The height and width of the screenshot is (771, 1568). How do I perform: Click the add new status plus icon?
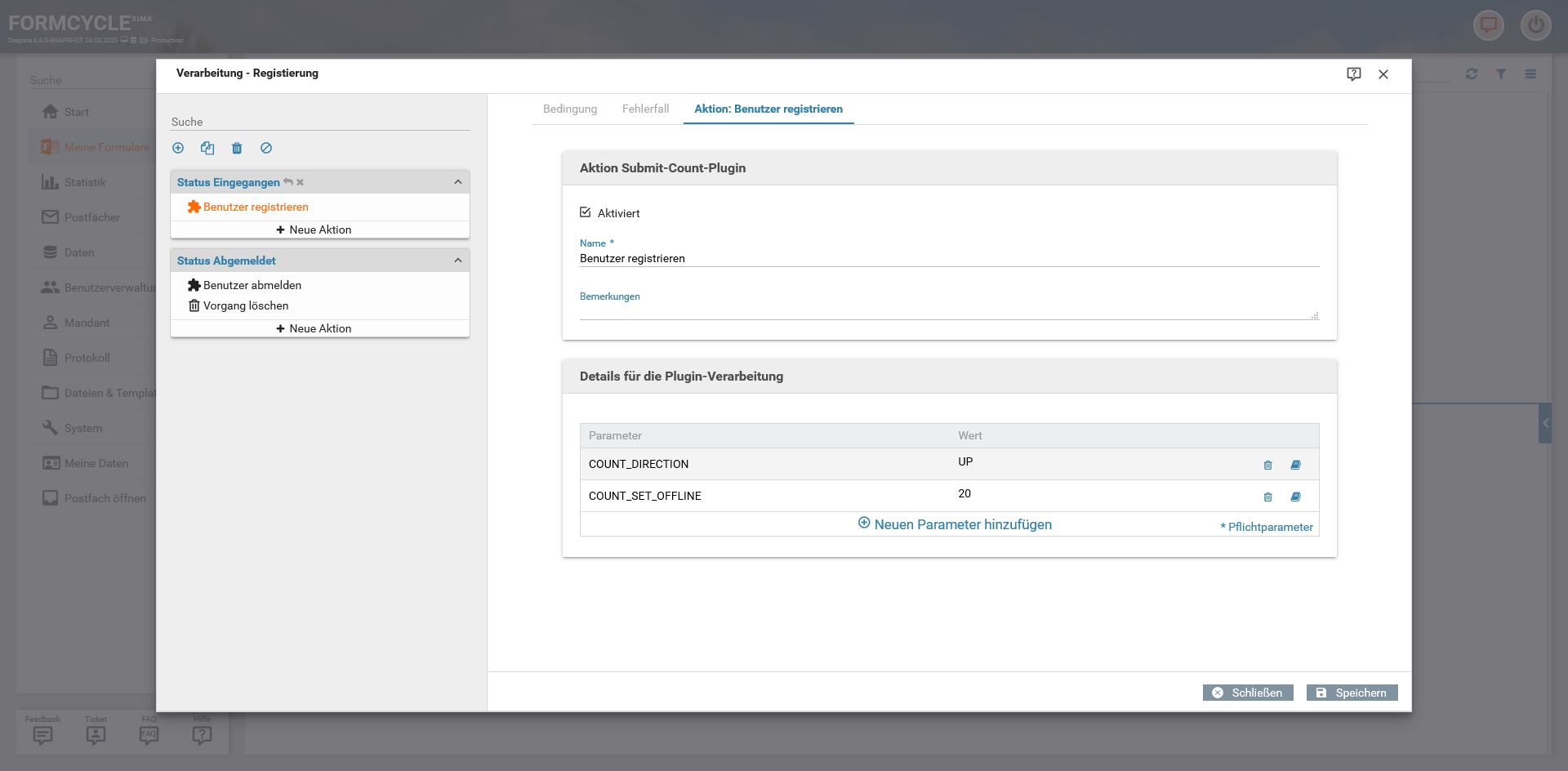tap(178, 148)
